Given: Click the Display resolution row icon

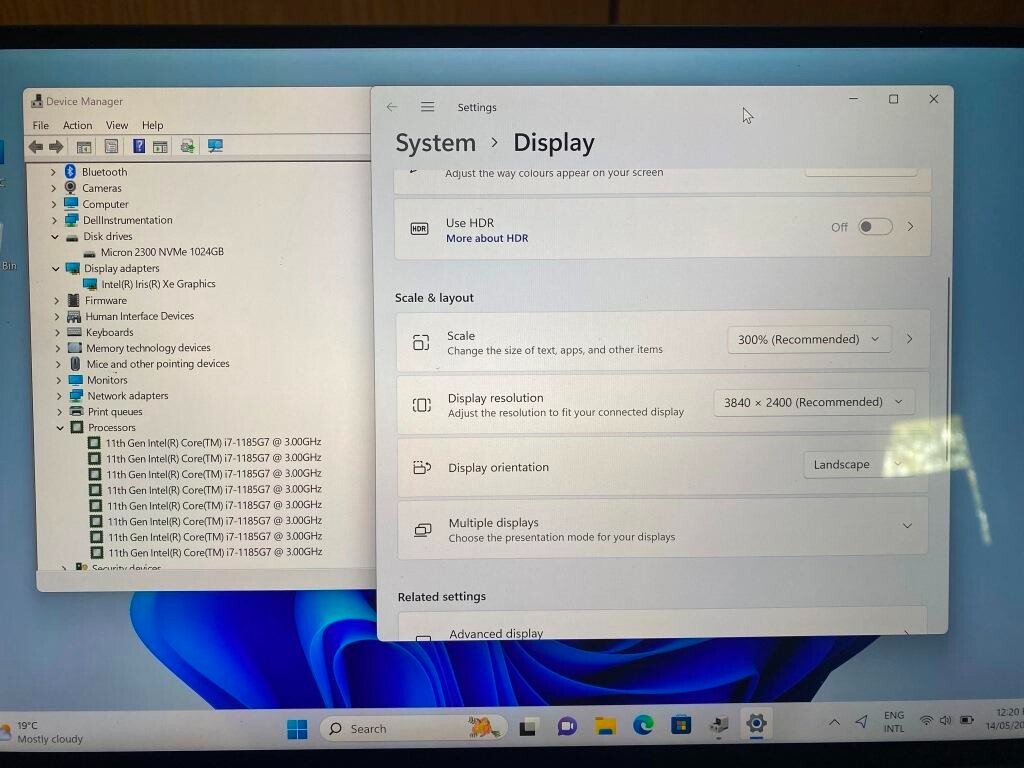Looking at the screenshot, I should [x=422, y=405].
